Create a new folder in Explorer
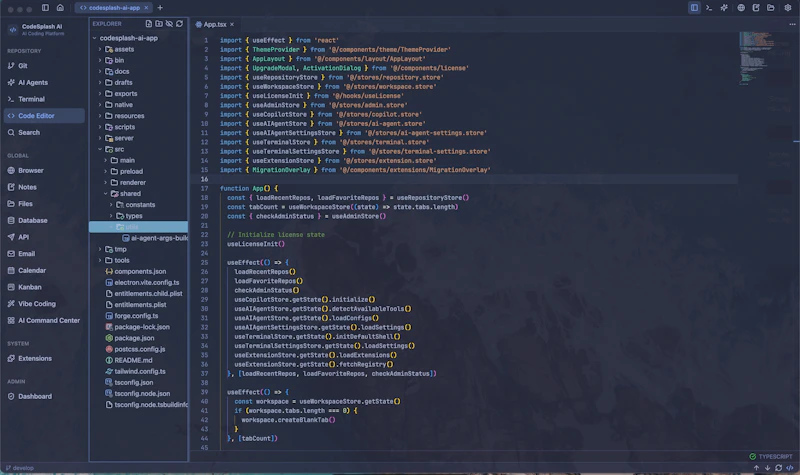The height and width of the screenshot is (475, 800). [159, 23]
